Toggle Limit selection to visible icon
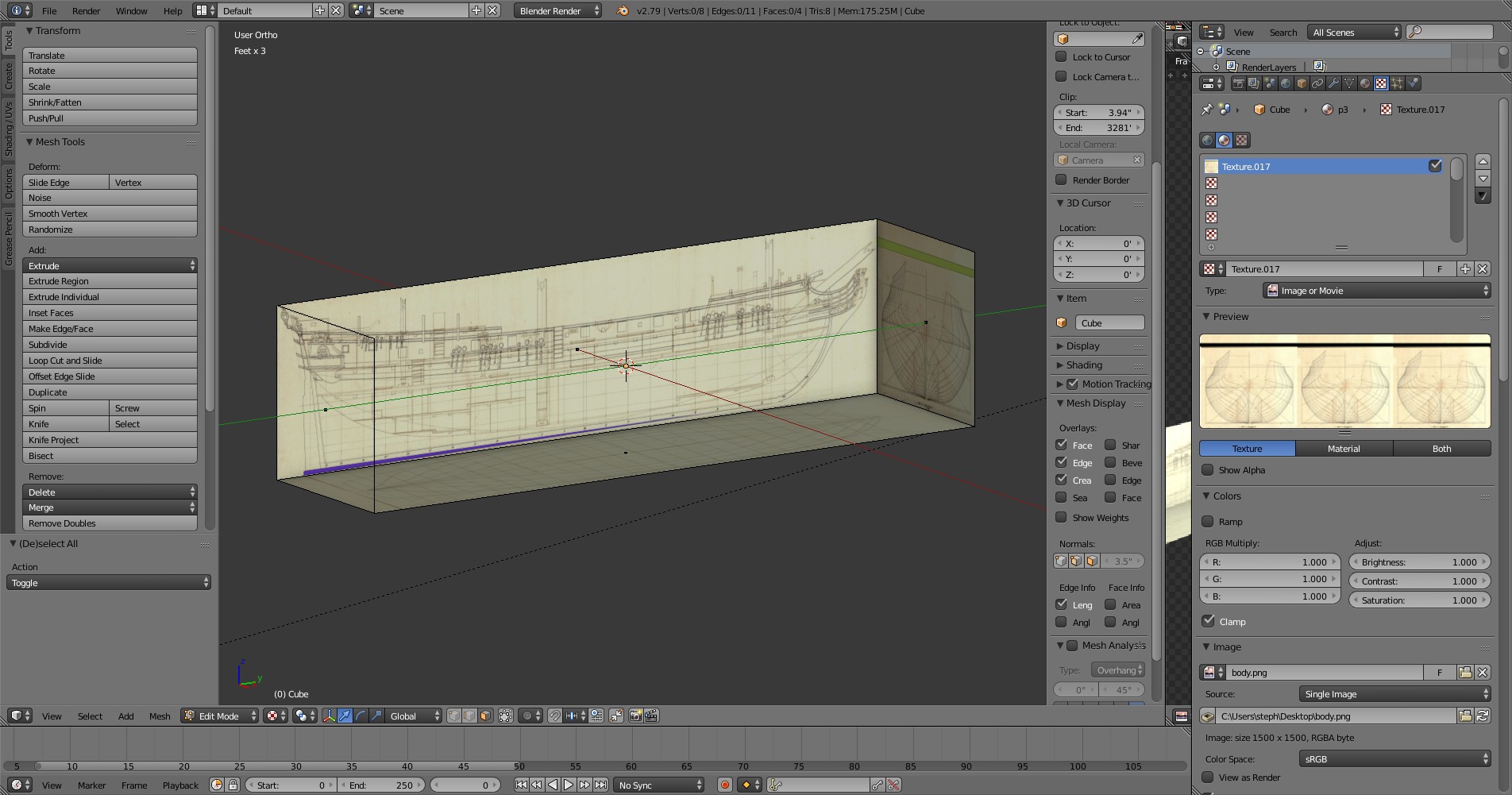The image size is (1512, 795). [x=506, y=716]
